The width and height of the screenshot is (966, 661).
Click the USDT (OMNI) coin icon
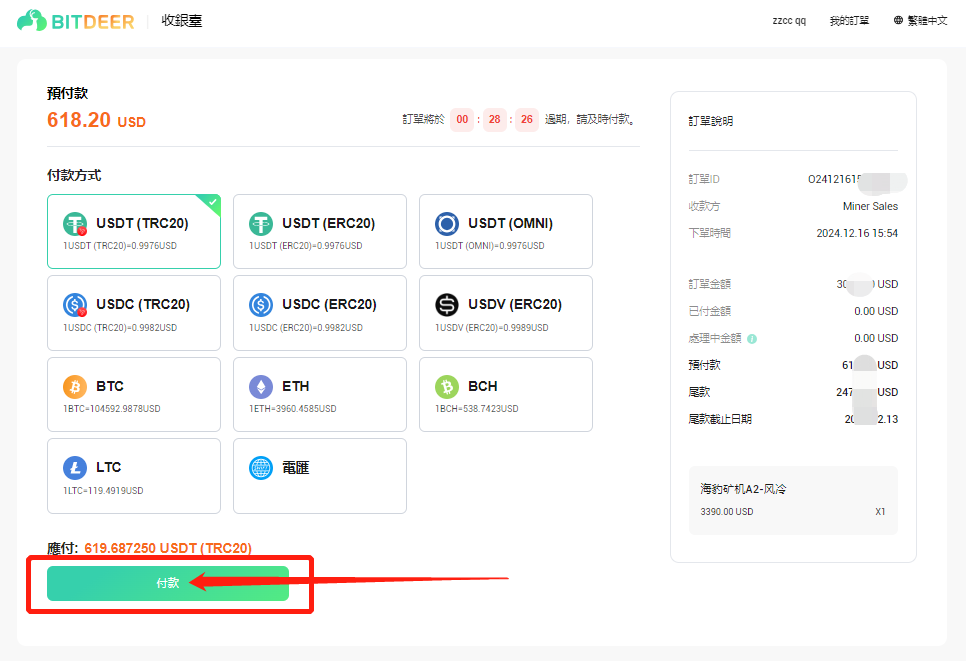447,224
